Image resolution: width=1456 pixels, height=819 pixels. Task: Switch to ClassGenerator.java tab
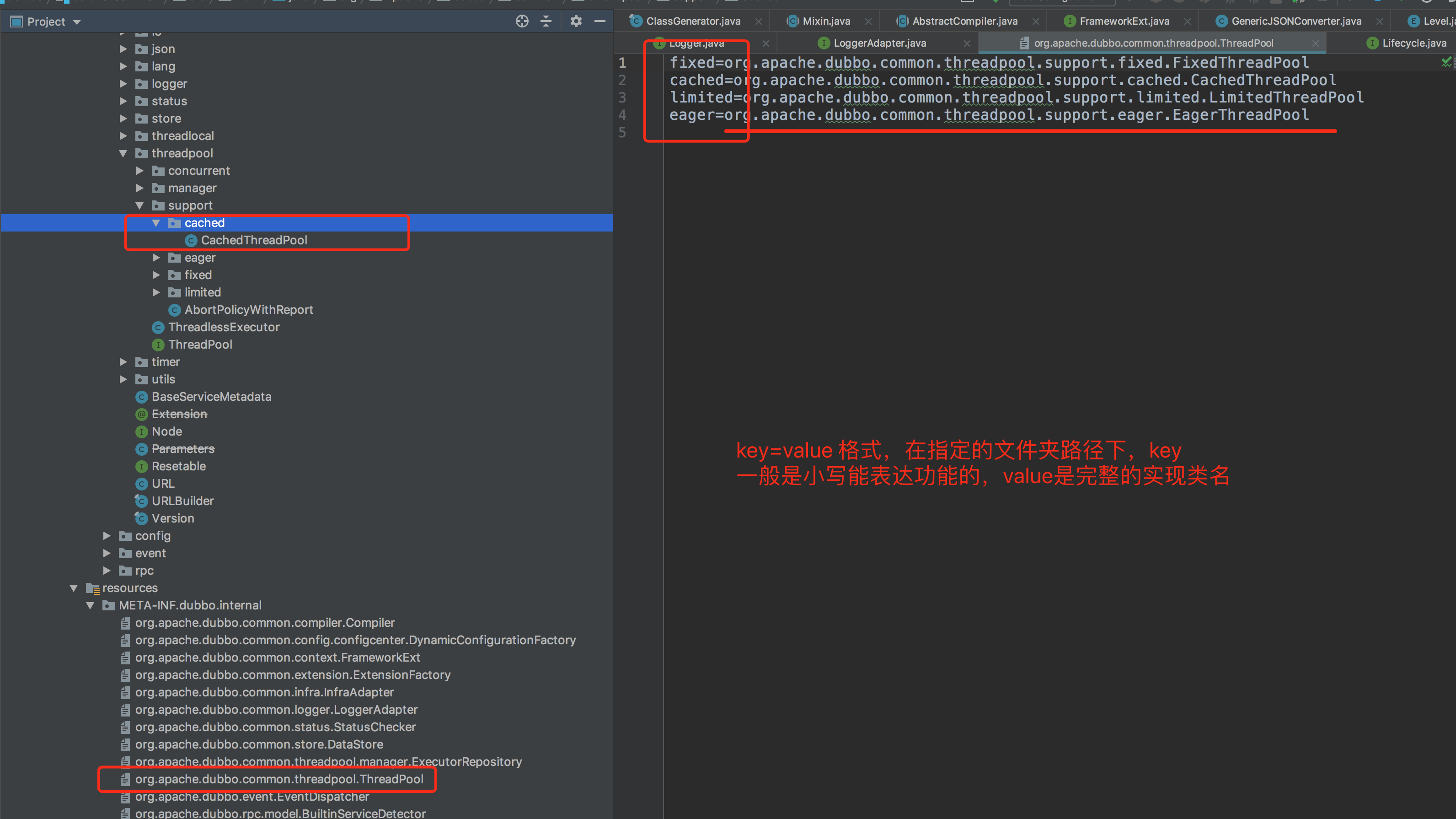693,21
